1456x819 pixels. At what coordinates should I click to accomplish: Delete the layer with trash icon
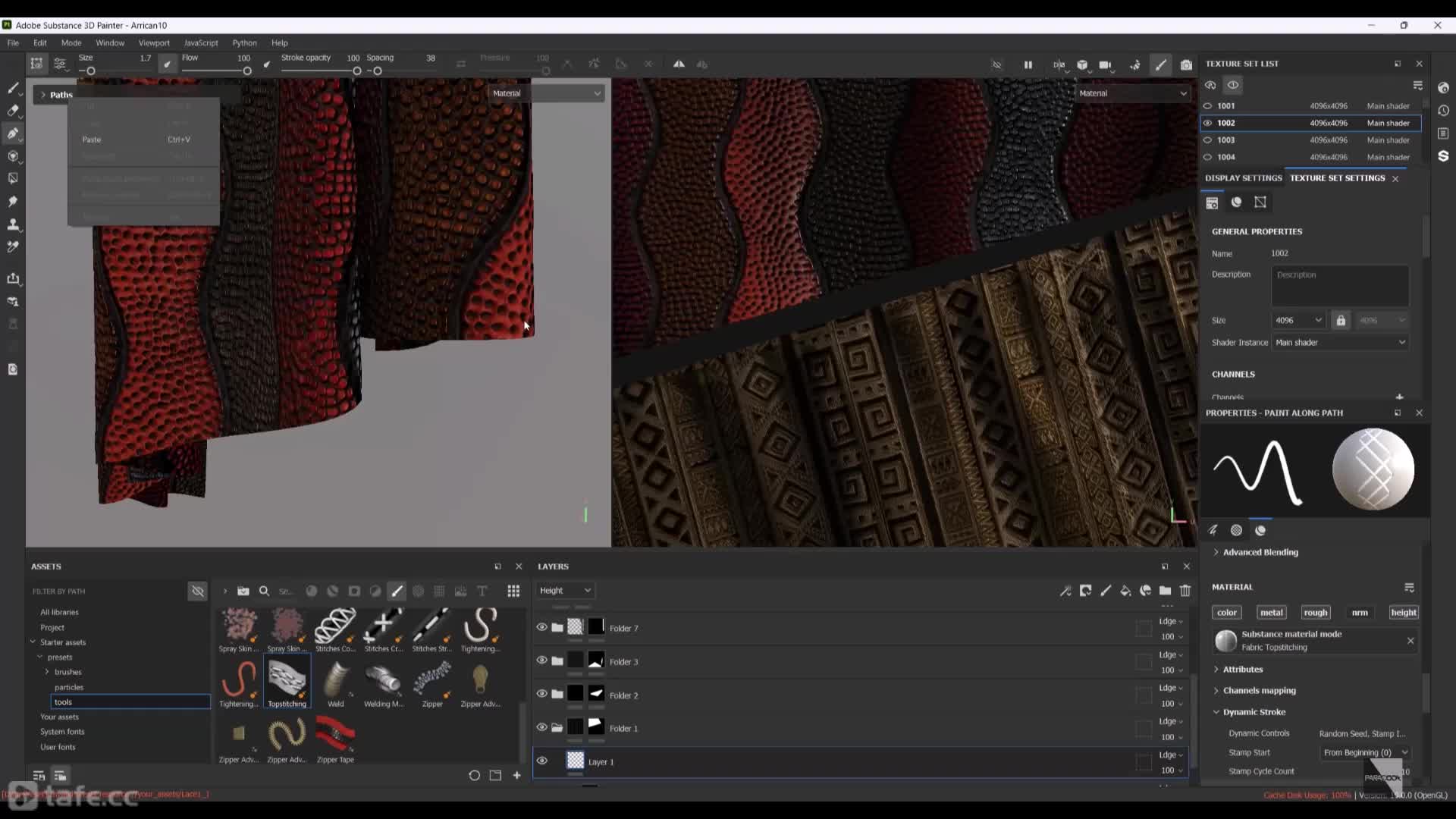point(1185,591)
